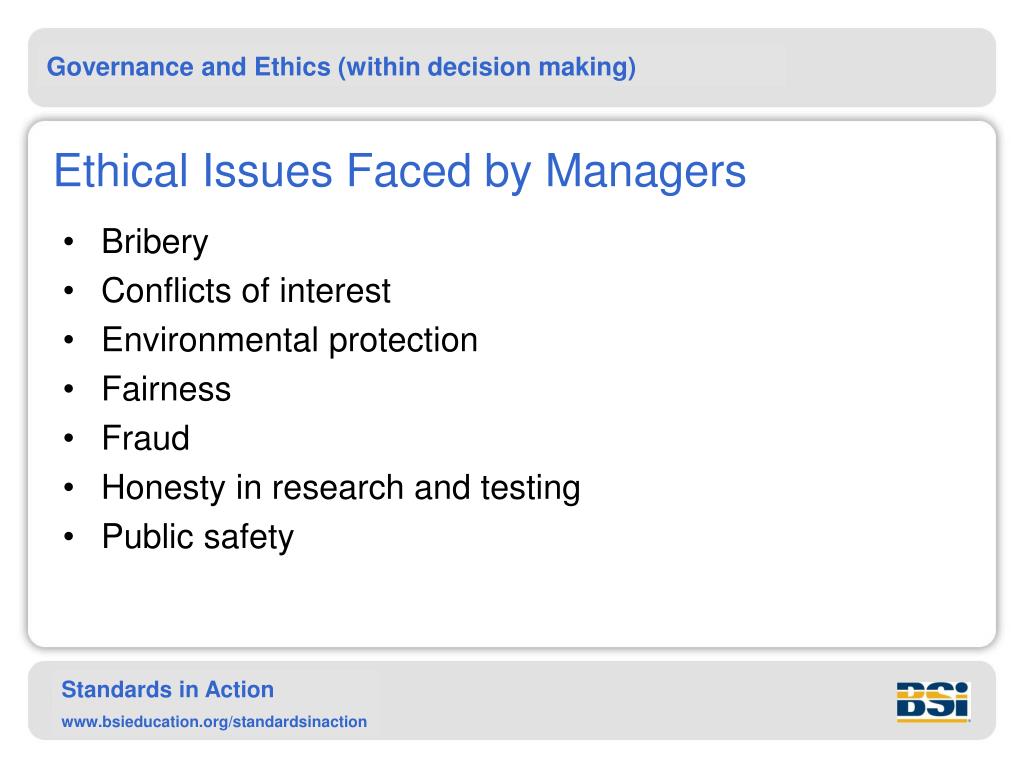
Task: Open the www.bsieducation.org/standardsinaction link
Action: tap(214, 722)
